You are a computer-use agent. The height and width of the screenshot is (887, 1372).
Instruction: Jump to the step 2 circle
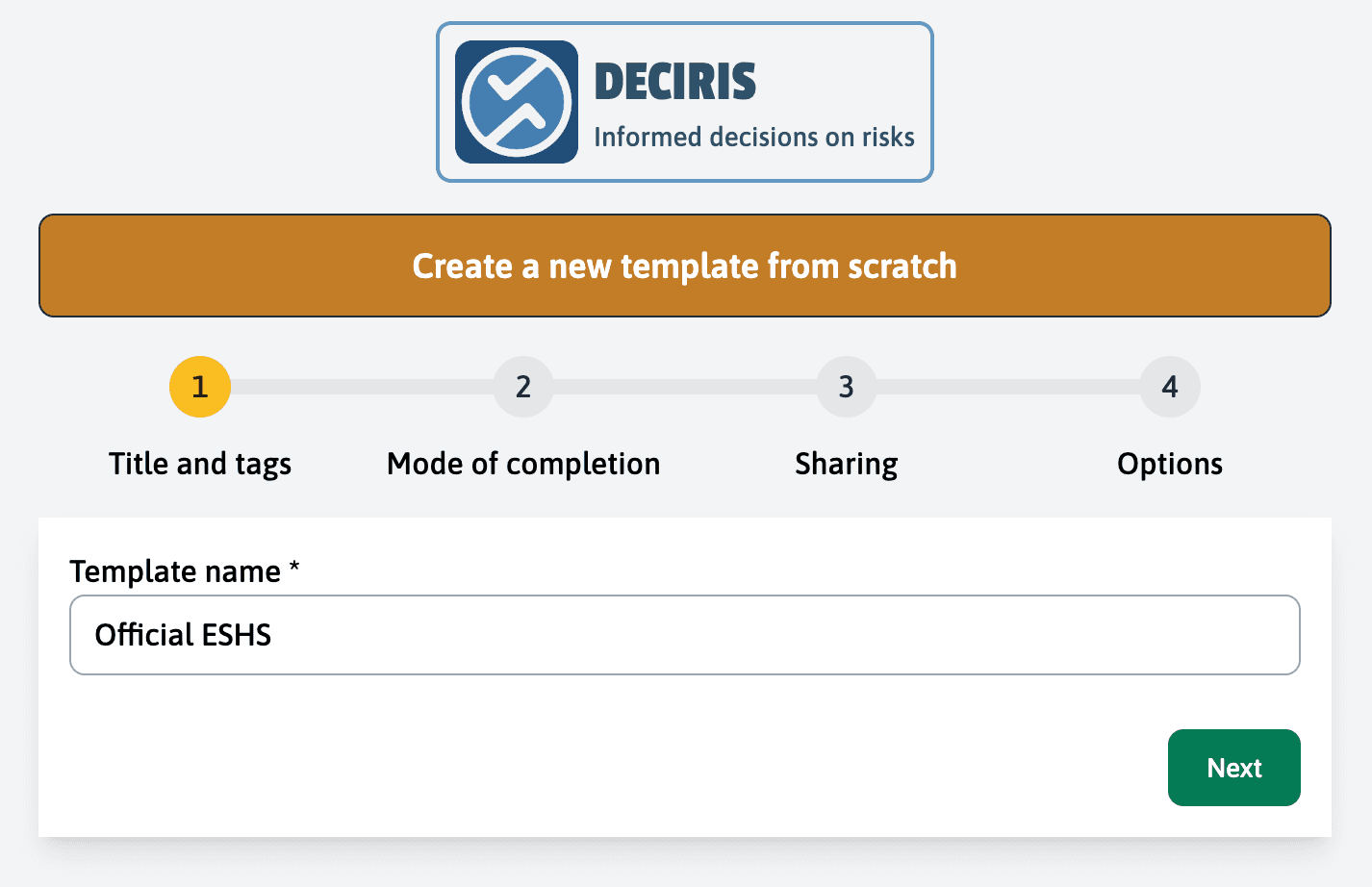pyautogui.click(x=522, y=386)
